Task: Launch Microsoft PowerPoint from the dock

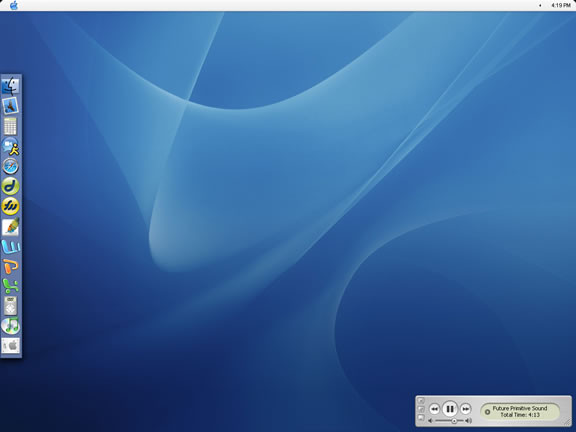Action: tap(11, 266)
